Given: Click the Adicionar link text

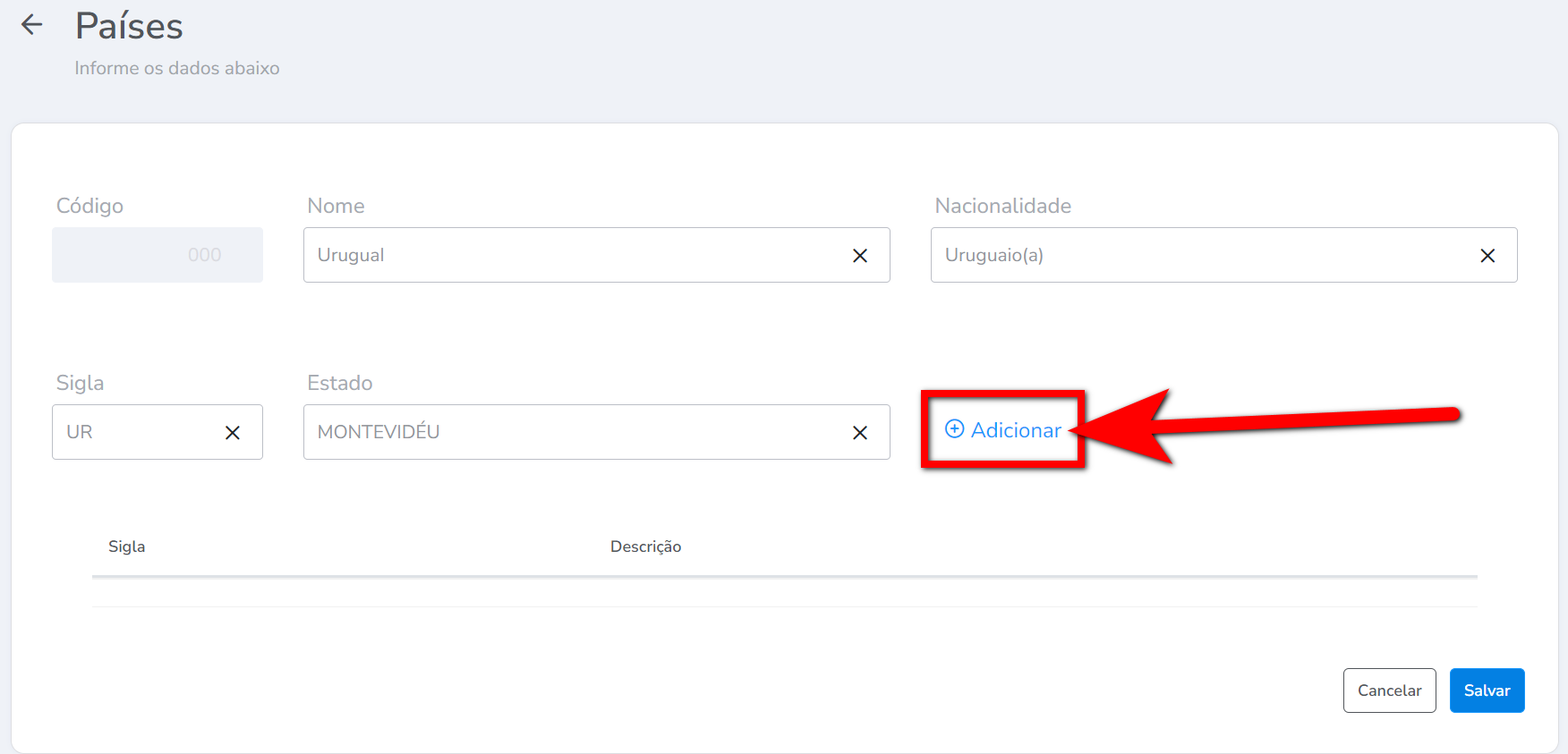Looking at the screenshot, I should click(1016, 430).
